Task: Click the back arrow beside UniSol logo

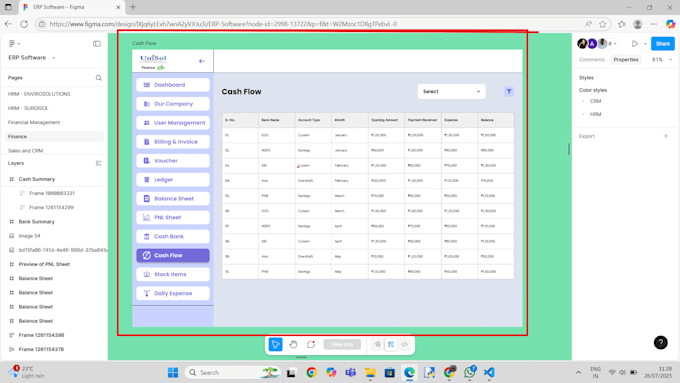Action: pos(202,61)
